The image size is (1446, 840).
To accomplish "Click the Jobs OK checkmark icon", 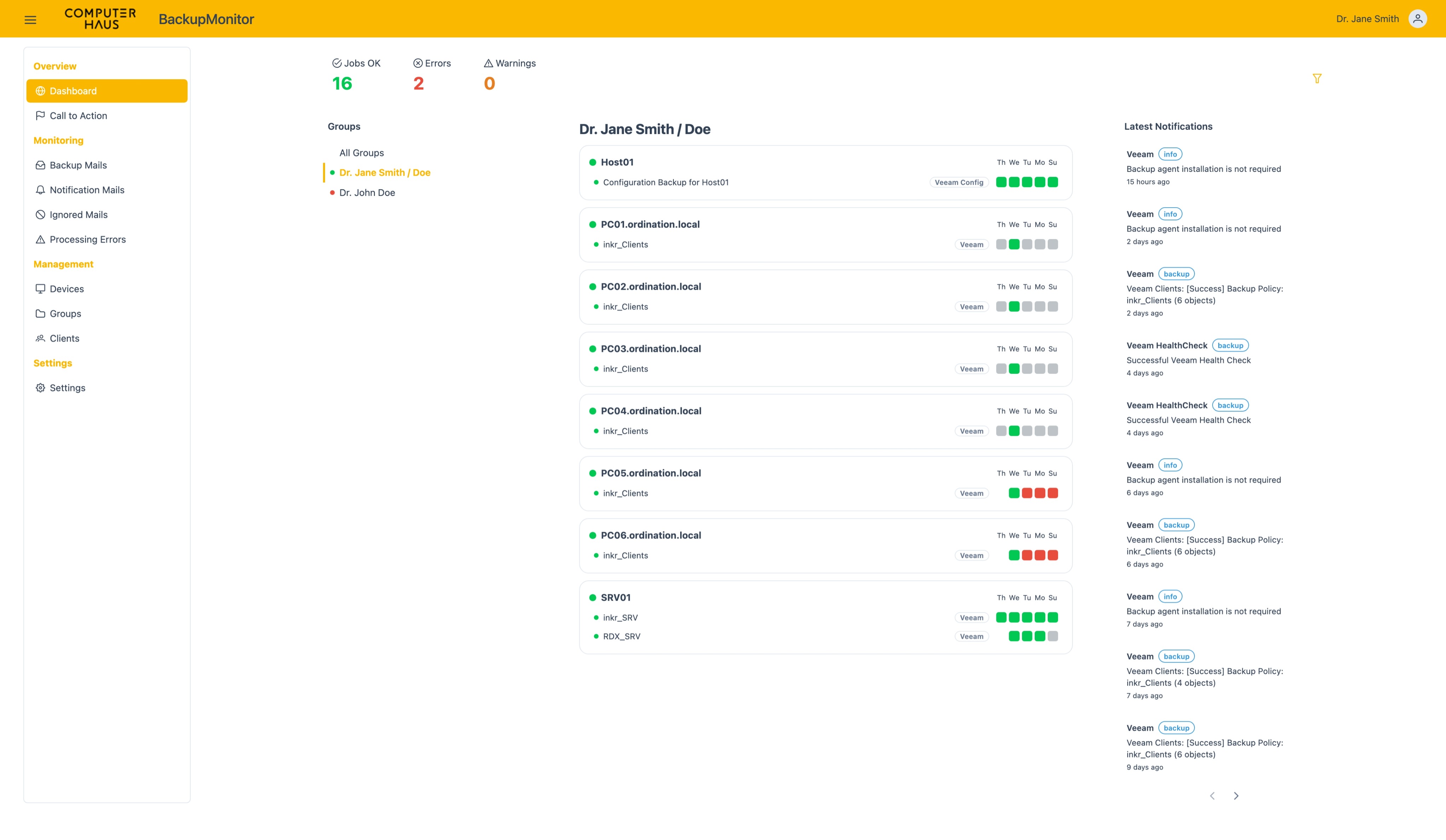I will (x=337, y=63).
